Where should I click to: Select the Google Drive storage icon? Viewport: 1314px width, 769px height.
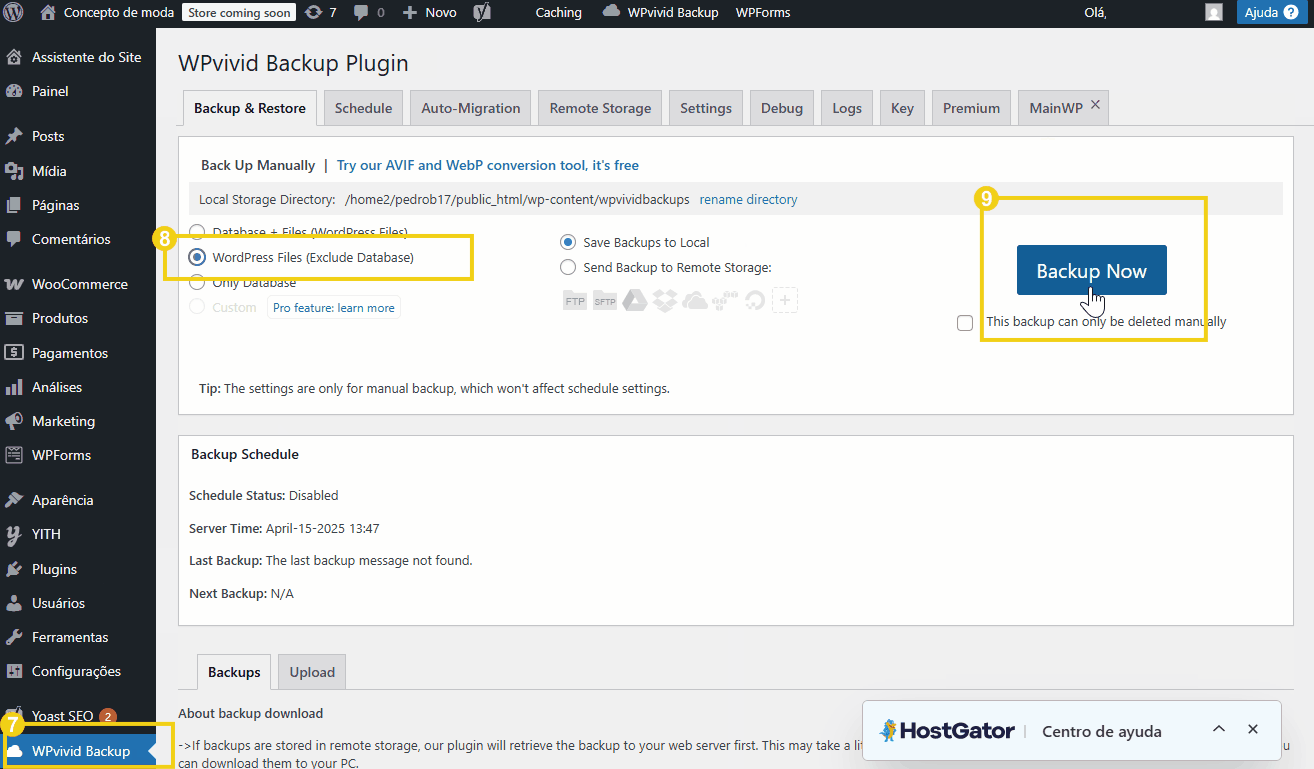tap(634, 300)
